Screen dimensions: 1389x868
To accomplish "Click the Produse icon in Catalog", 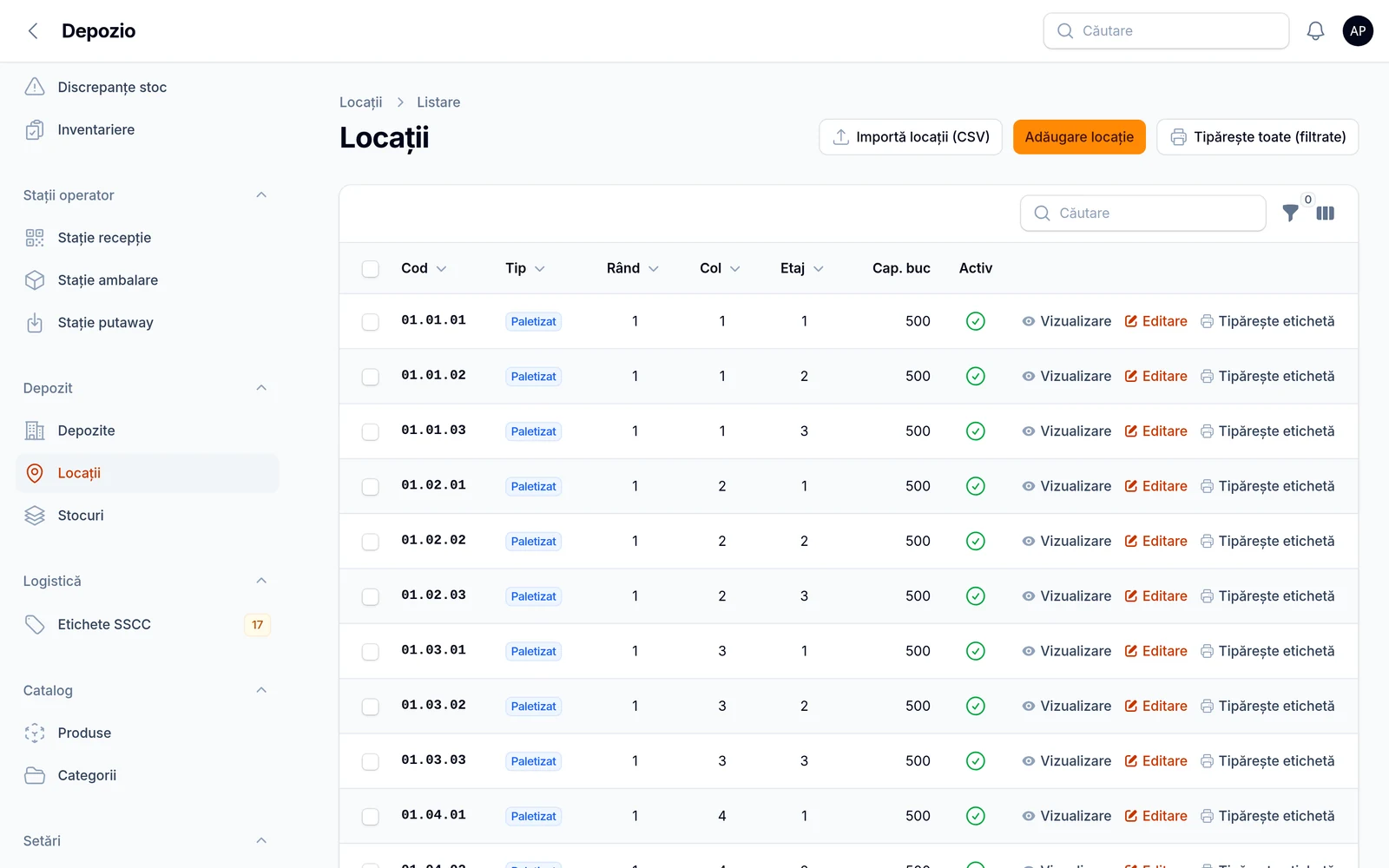I will [x=35, y=733].
